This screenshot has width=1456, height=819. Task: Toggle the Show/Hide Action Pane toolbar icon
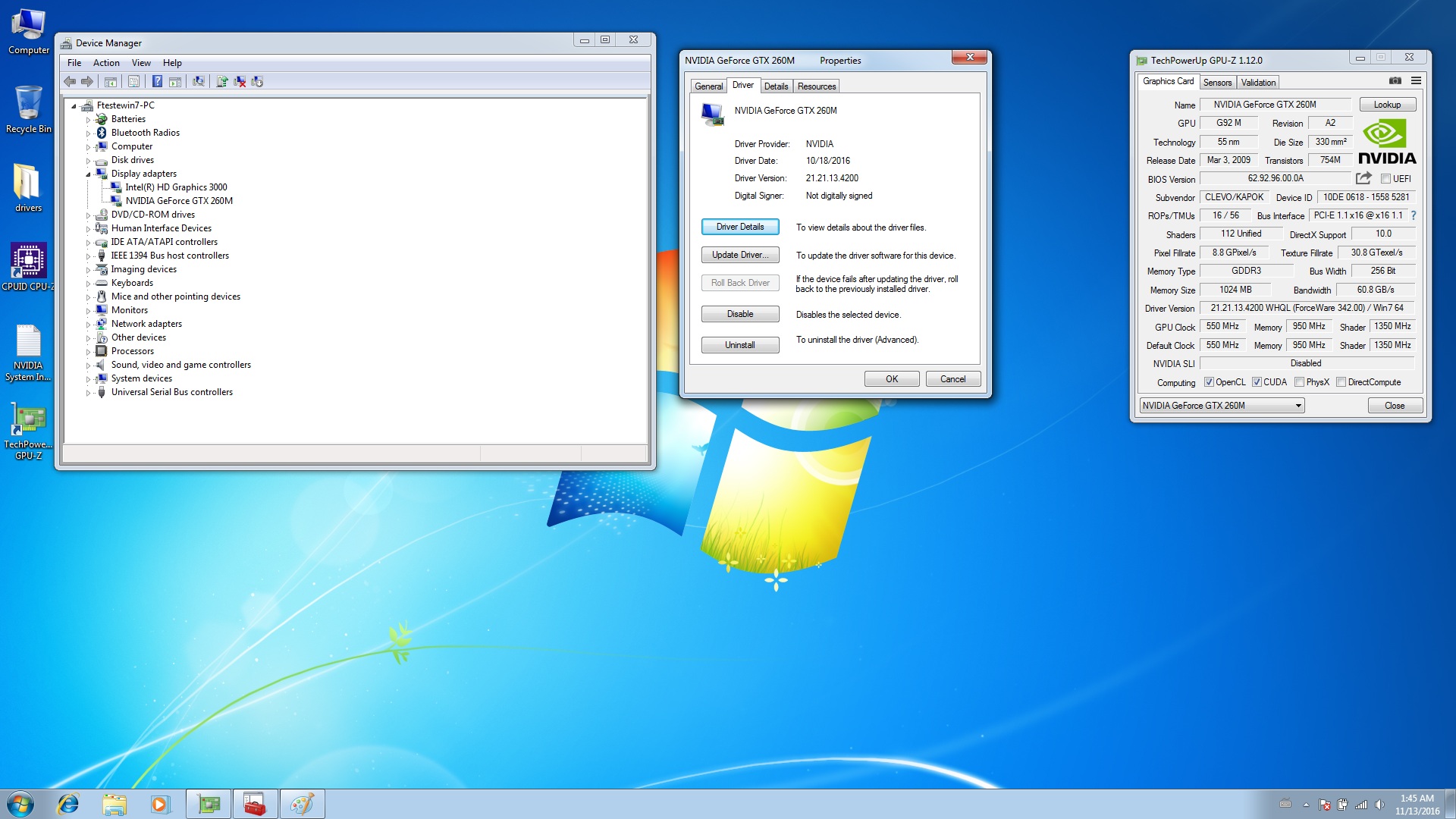(175, 82)
